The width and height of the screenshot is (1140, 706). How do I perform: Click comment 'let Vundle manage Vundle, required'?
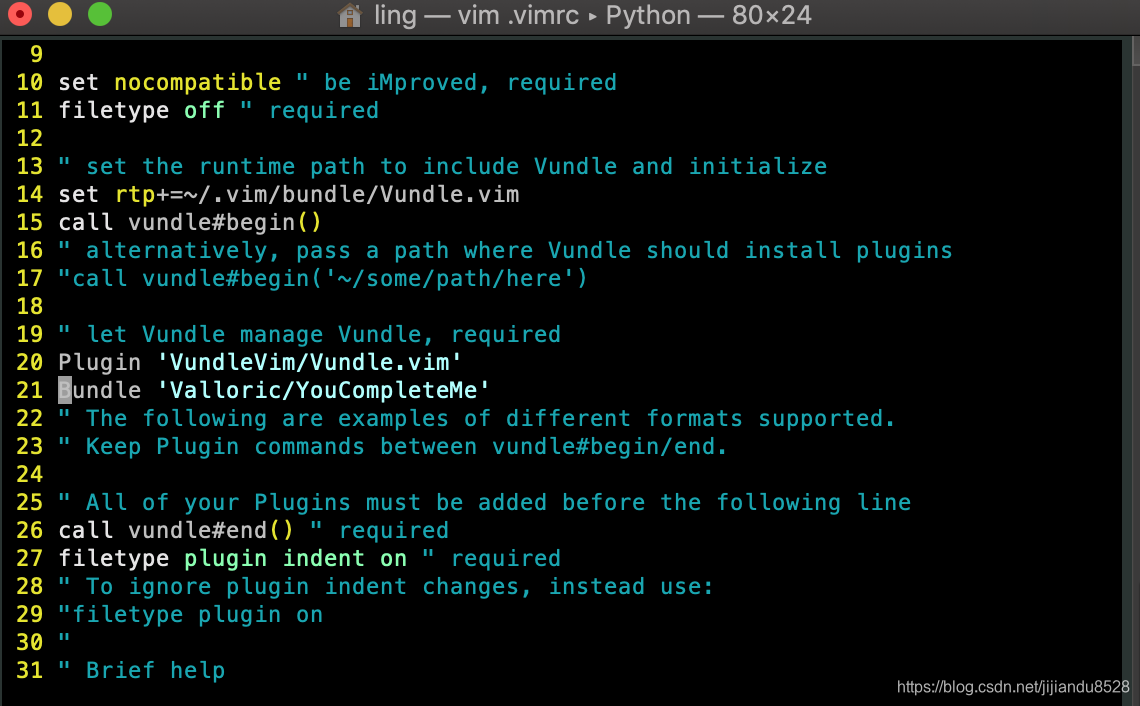(x=310, y=334)
